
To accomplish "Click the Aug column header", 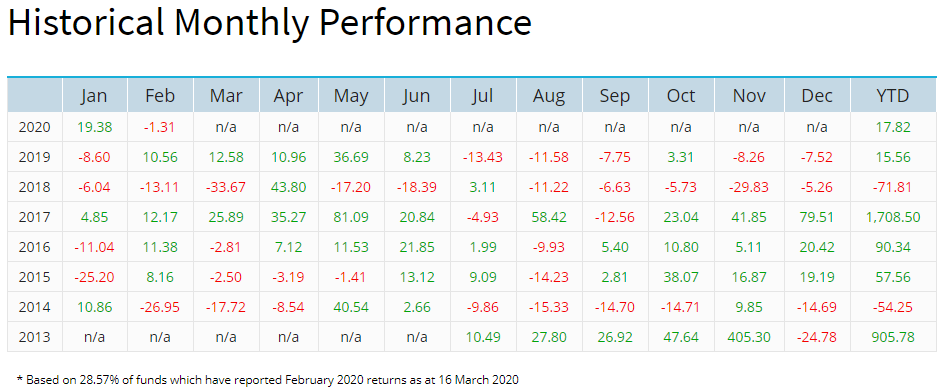I will coord(548,96).
